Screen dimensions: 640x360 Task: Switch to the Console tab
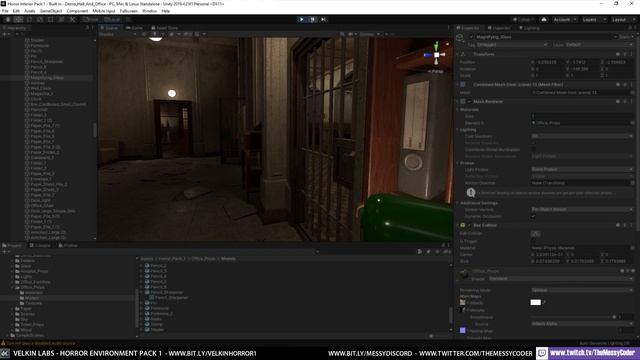coord(40,245)
